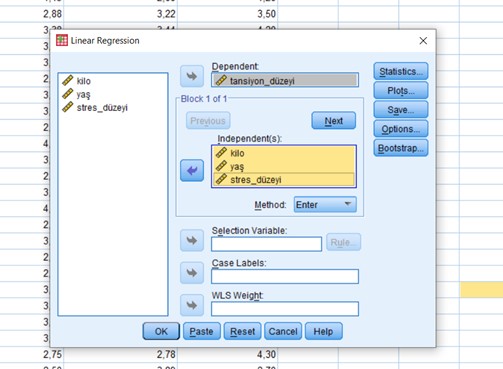
Task: Select kilo in the Independent(s) list
Action: [x=284, y=153]
